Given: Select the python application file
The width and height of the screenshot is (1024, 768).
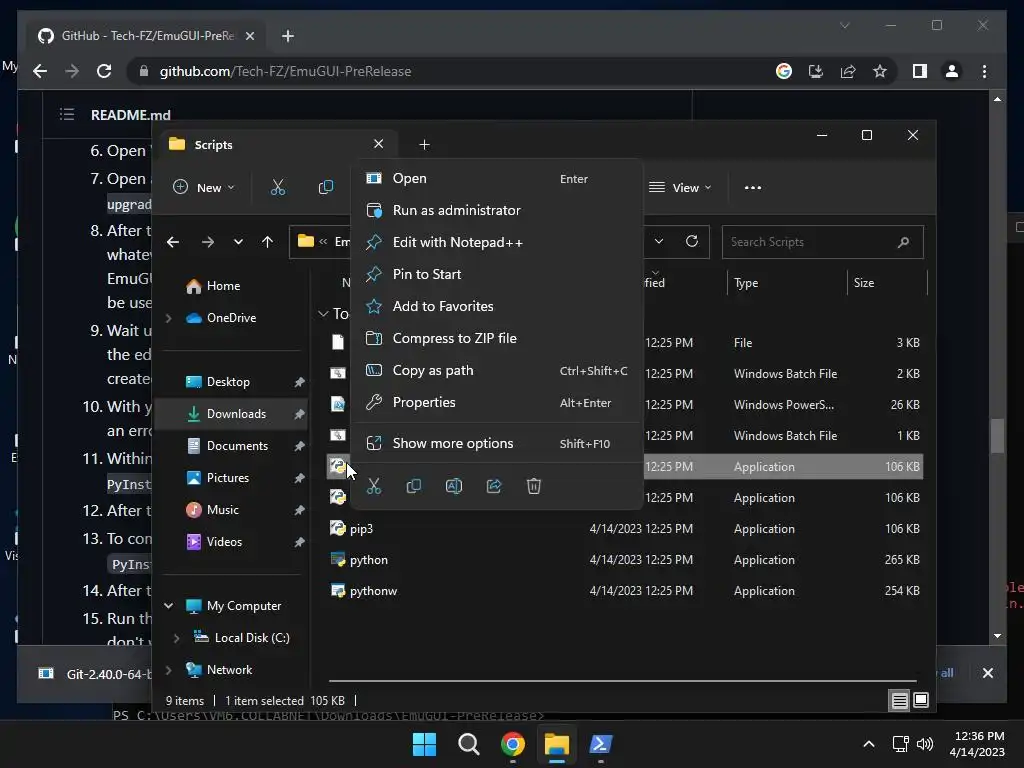Looking at the screenshot, I should 368,560.
